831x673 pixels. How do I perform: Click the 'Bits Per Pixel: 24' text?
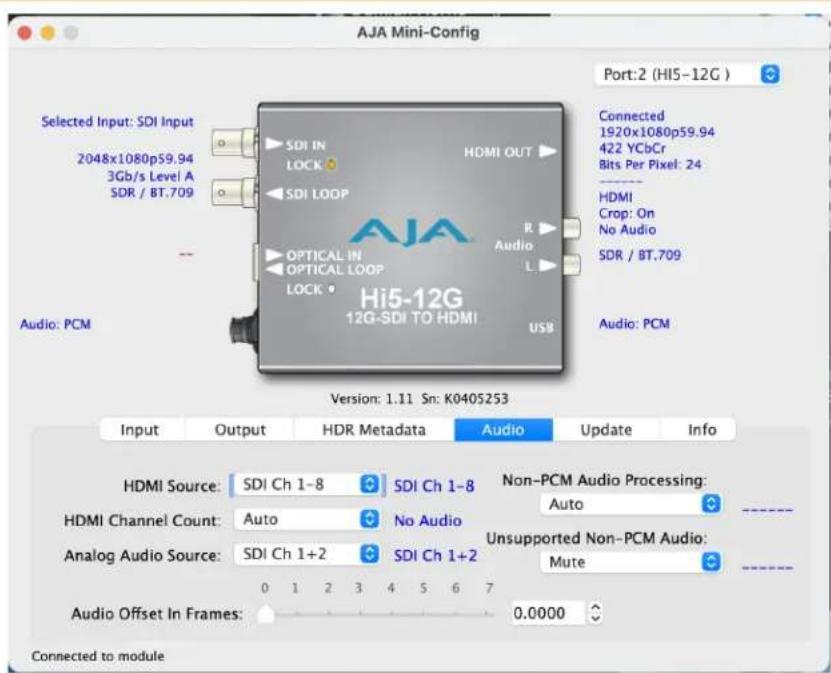click(x=650, y=164)
